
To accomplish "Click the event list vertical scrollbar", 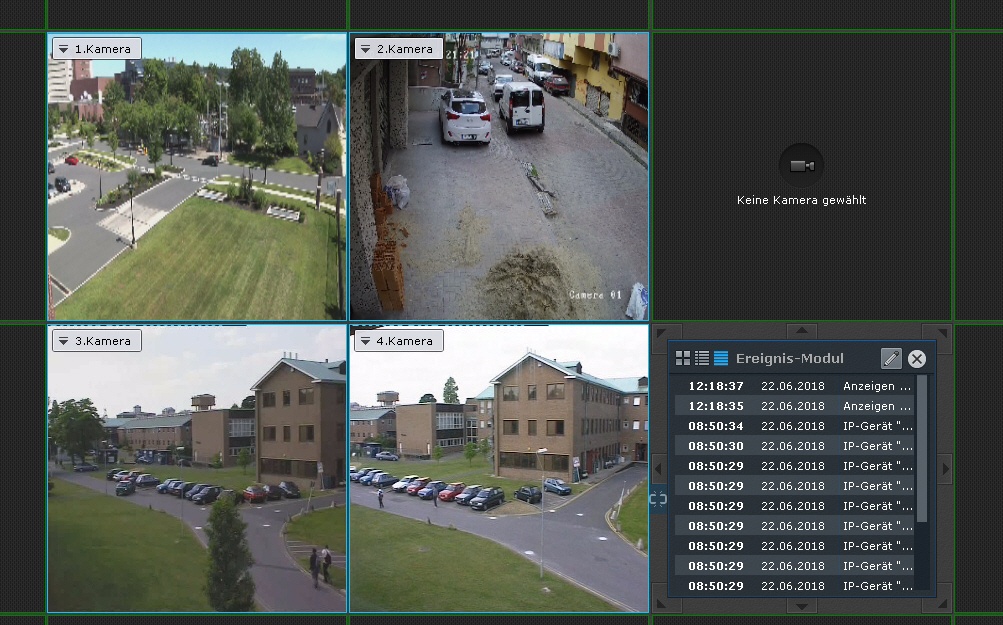I will [x=922, y=450].
